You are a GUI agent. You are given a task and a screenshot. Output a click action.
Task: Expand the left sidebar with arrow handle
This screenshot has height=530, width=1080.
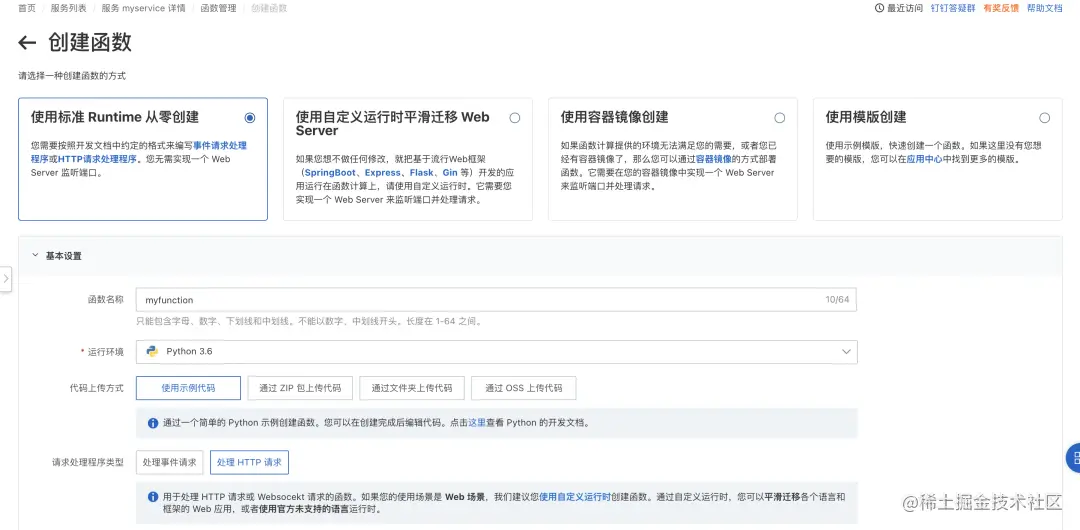[x=6, y=278]
